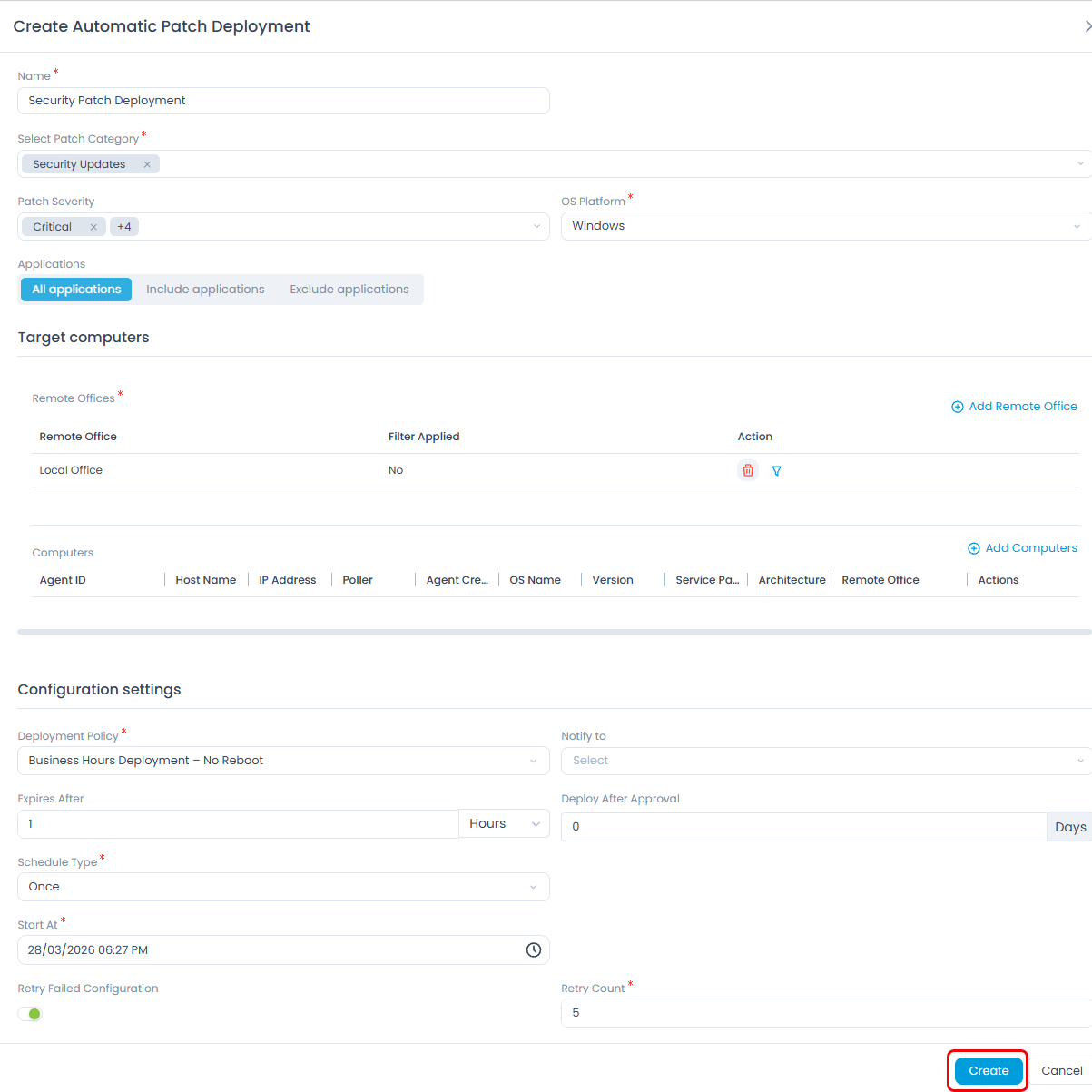This screenshot has width=1092, height=1092.
Task: Click the Create button
Action: (x=988, y=1071)
